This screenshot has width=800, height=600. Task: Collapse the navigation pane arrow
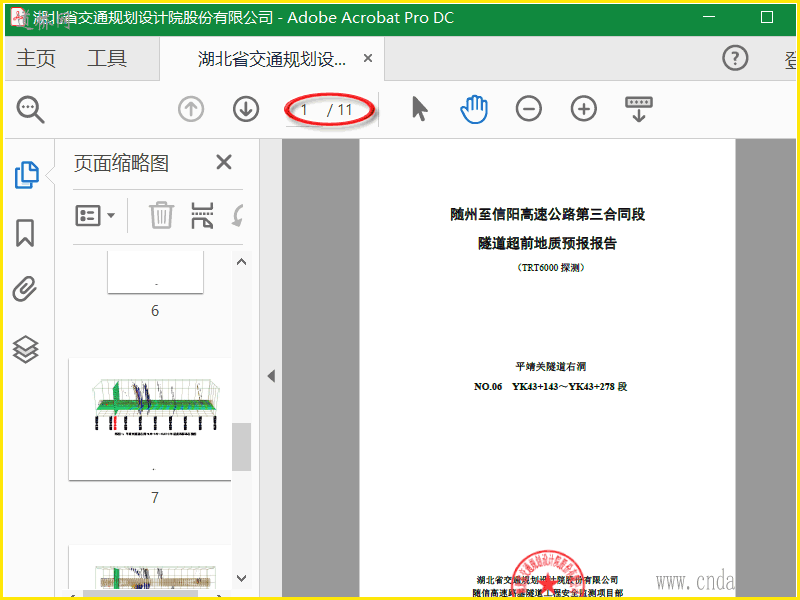pos(271,376)
